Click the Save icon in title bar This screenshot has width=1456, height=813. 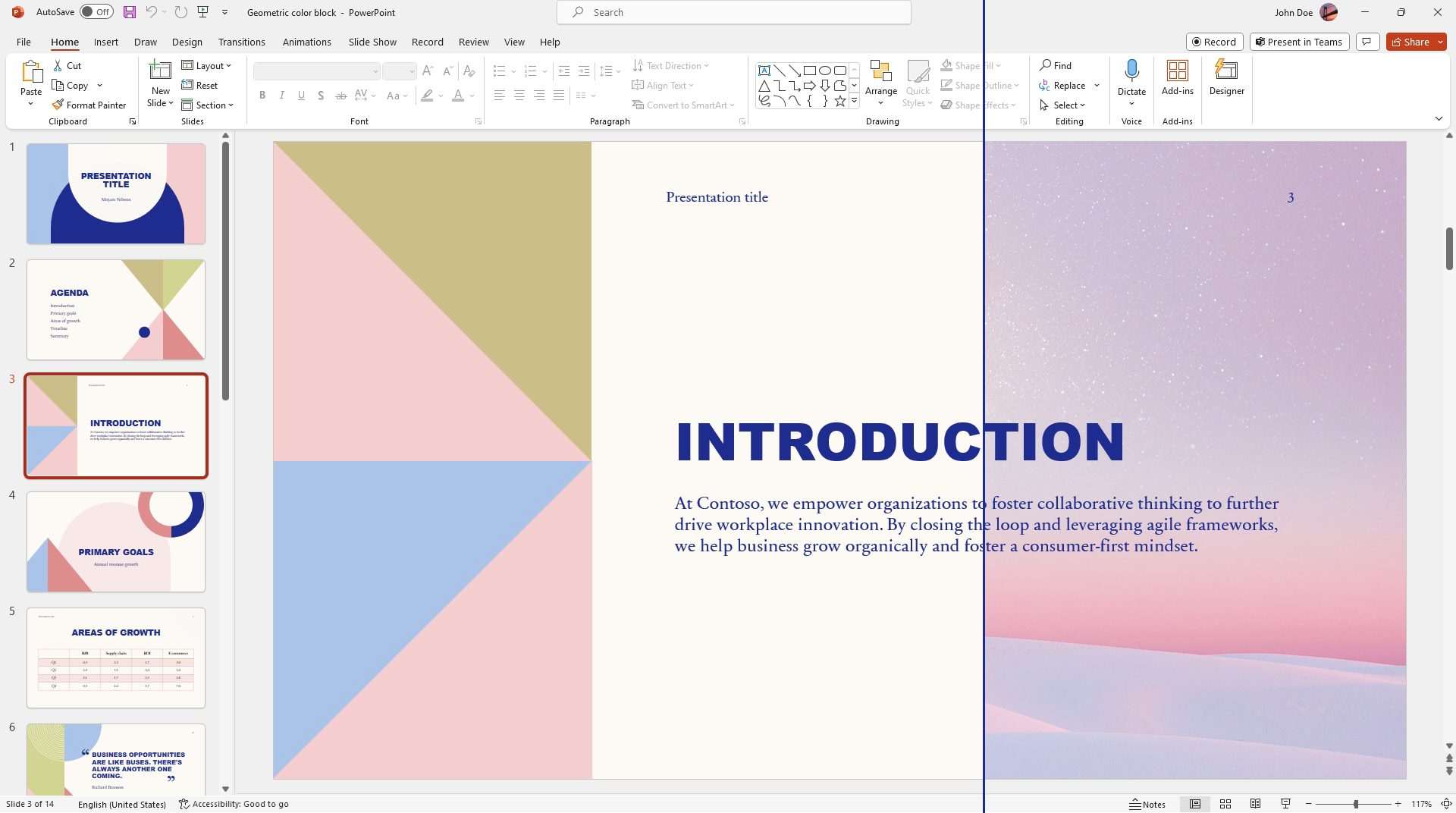130,12
